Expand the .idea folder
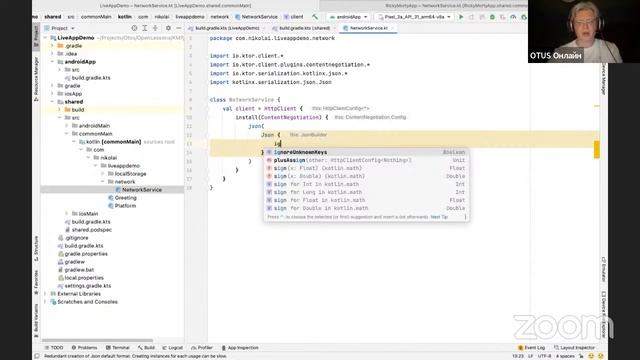640x360 pixels. [x=52, y=53]
